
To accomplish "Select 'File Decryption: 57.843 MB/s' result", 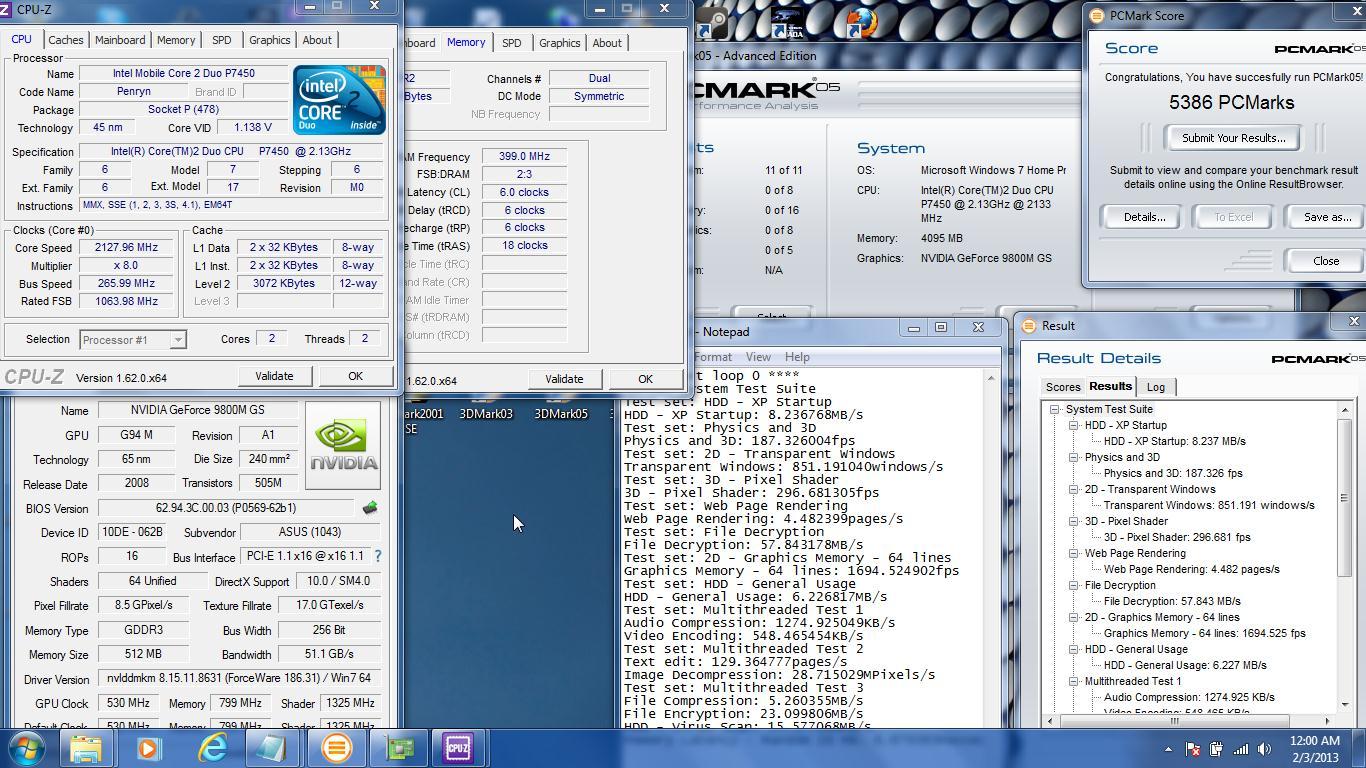I will (x=1172, y=601).
